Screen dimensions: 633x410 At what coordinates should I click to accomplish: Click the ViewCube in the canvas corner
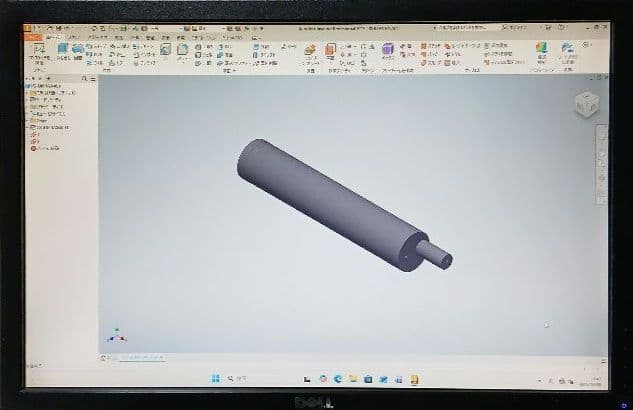click(587, 105)
